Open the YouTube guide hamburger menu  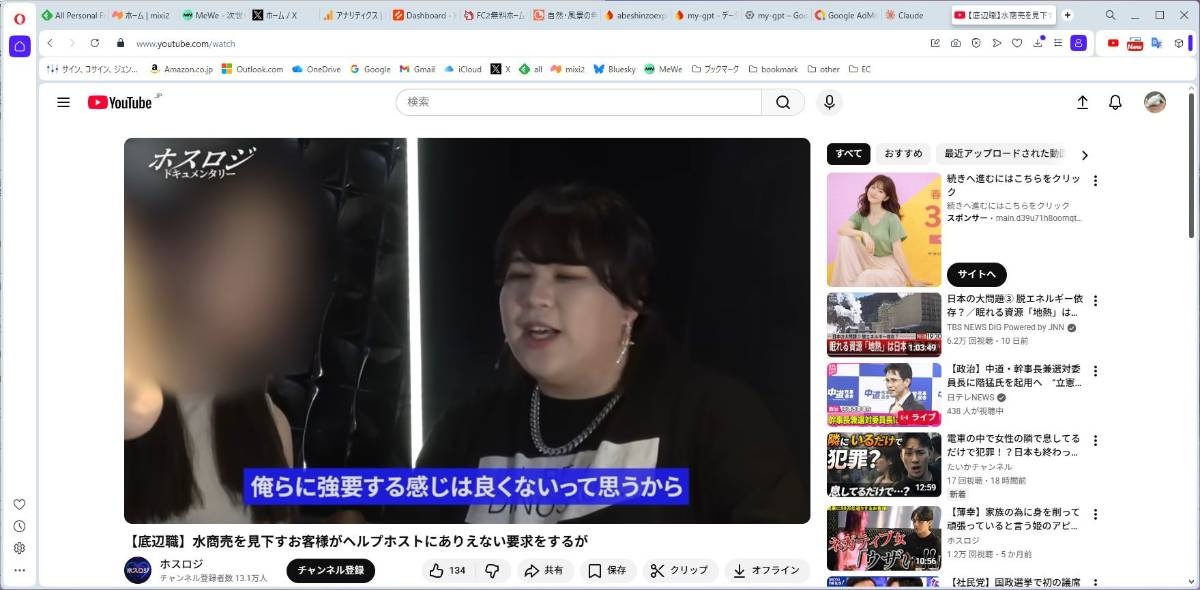coord(64,102)
